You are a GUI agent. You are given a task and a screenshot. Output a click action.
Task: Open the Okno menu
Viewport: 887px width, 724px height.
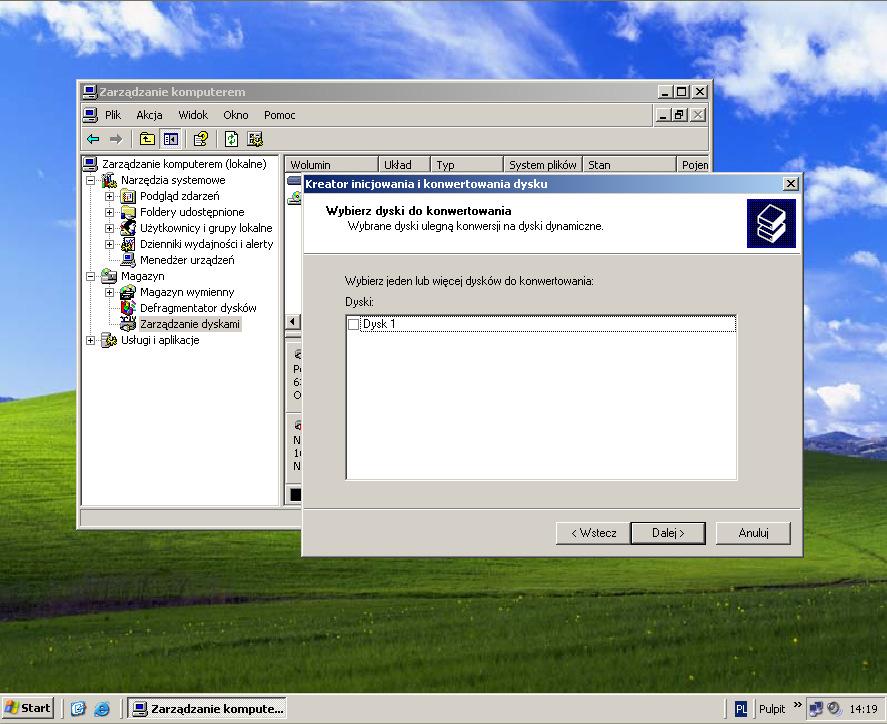point(236,115)
